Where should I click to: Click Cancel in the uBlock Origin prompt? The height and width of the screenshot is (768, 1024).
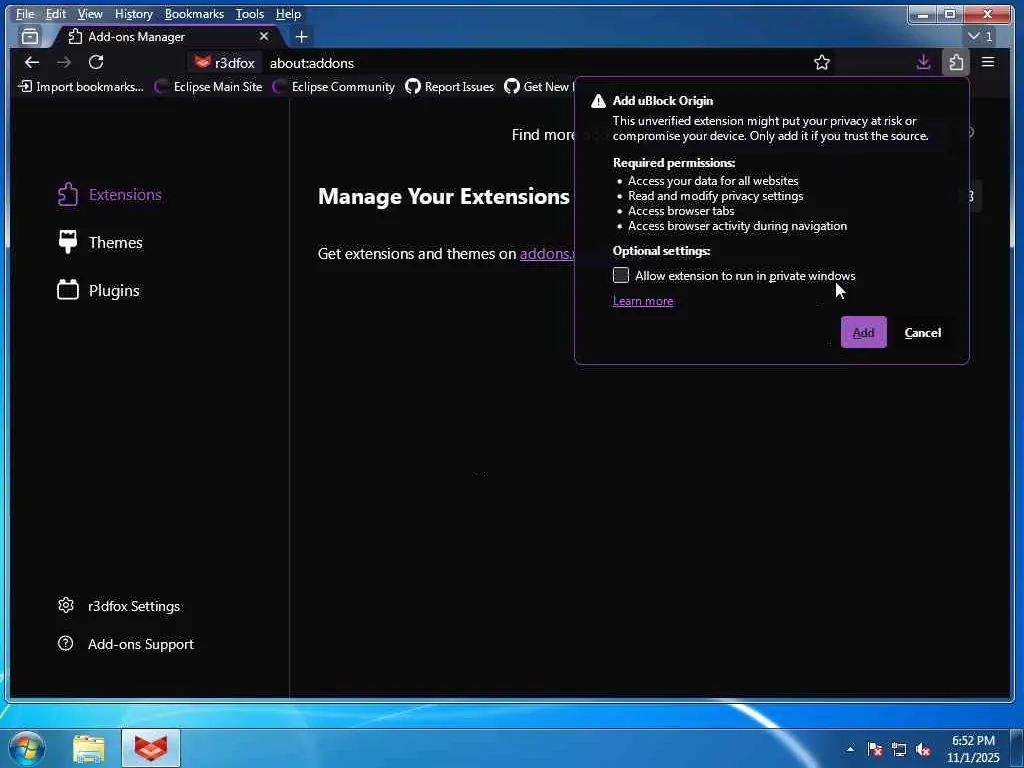[x=922, y=332]
